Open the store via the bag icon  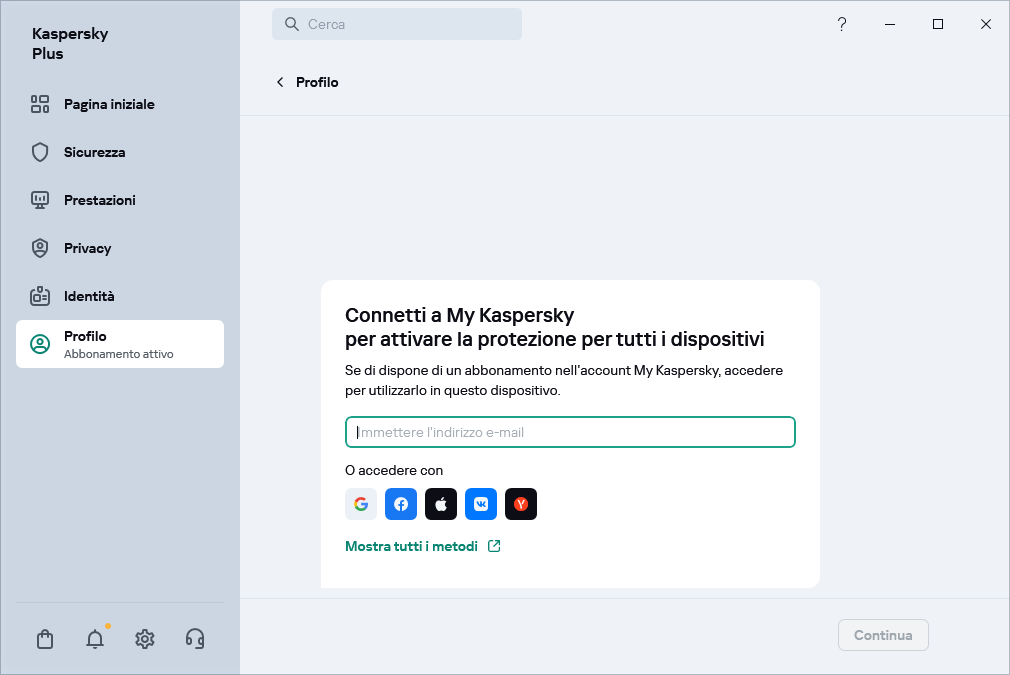tap(45, 638)
